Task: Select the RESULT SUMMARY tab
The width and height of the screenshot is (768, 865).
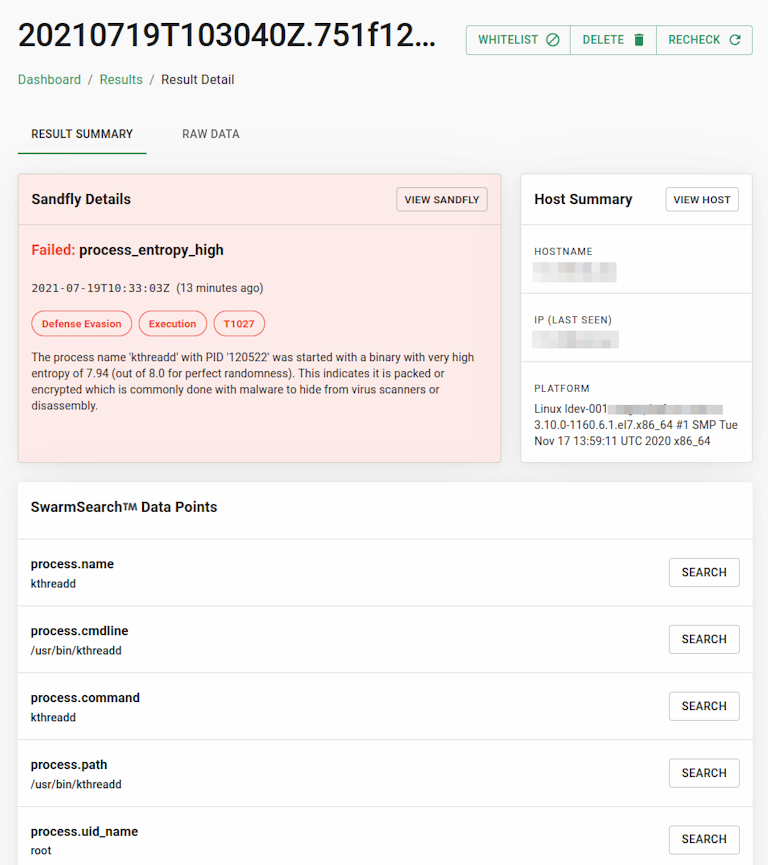Action: point(81,133)
